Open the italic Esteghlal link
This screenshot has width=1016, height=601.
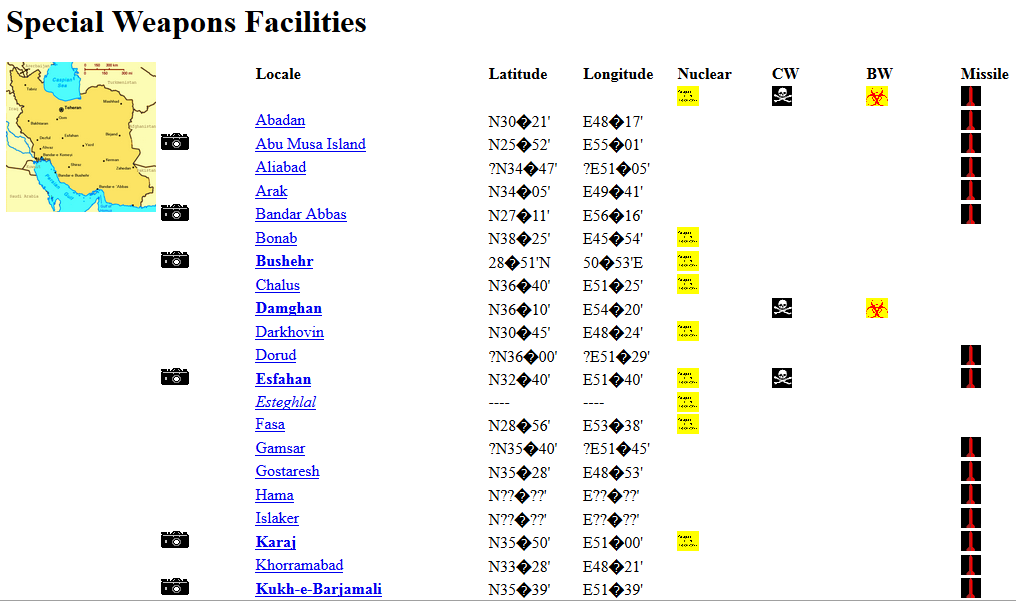[x=285, y=402]
